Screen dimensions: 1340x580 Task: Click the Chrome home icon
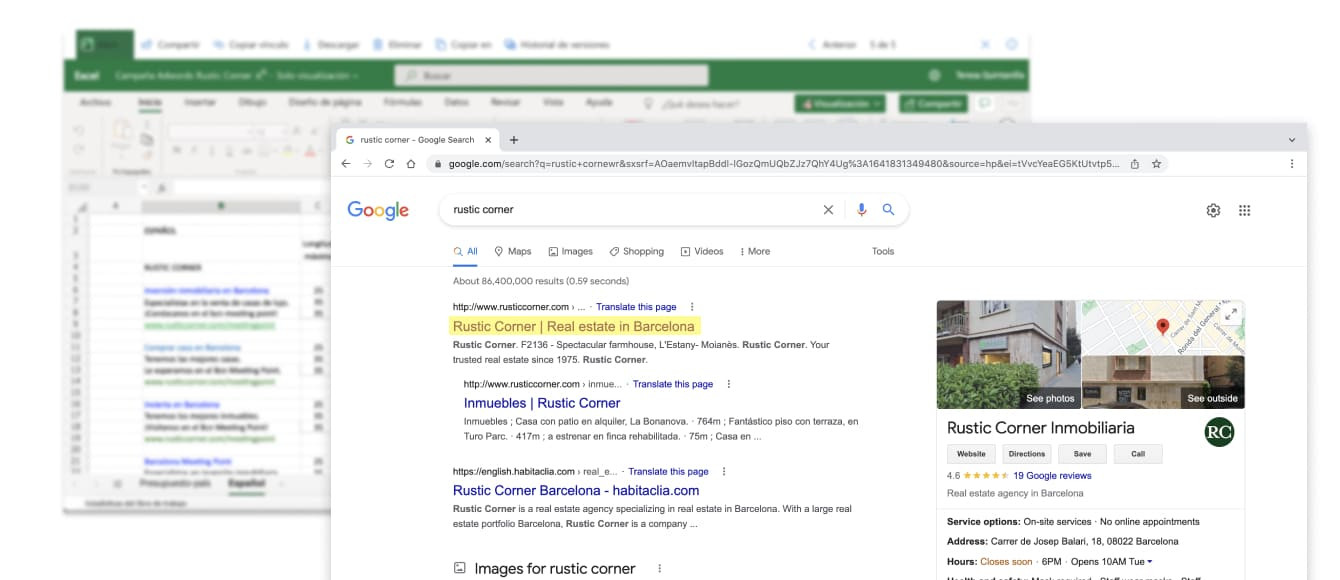[x=410, y=164]
